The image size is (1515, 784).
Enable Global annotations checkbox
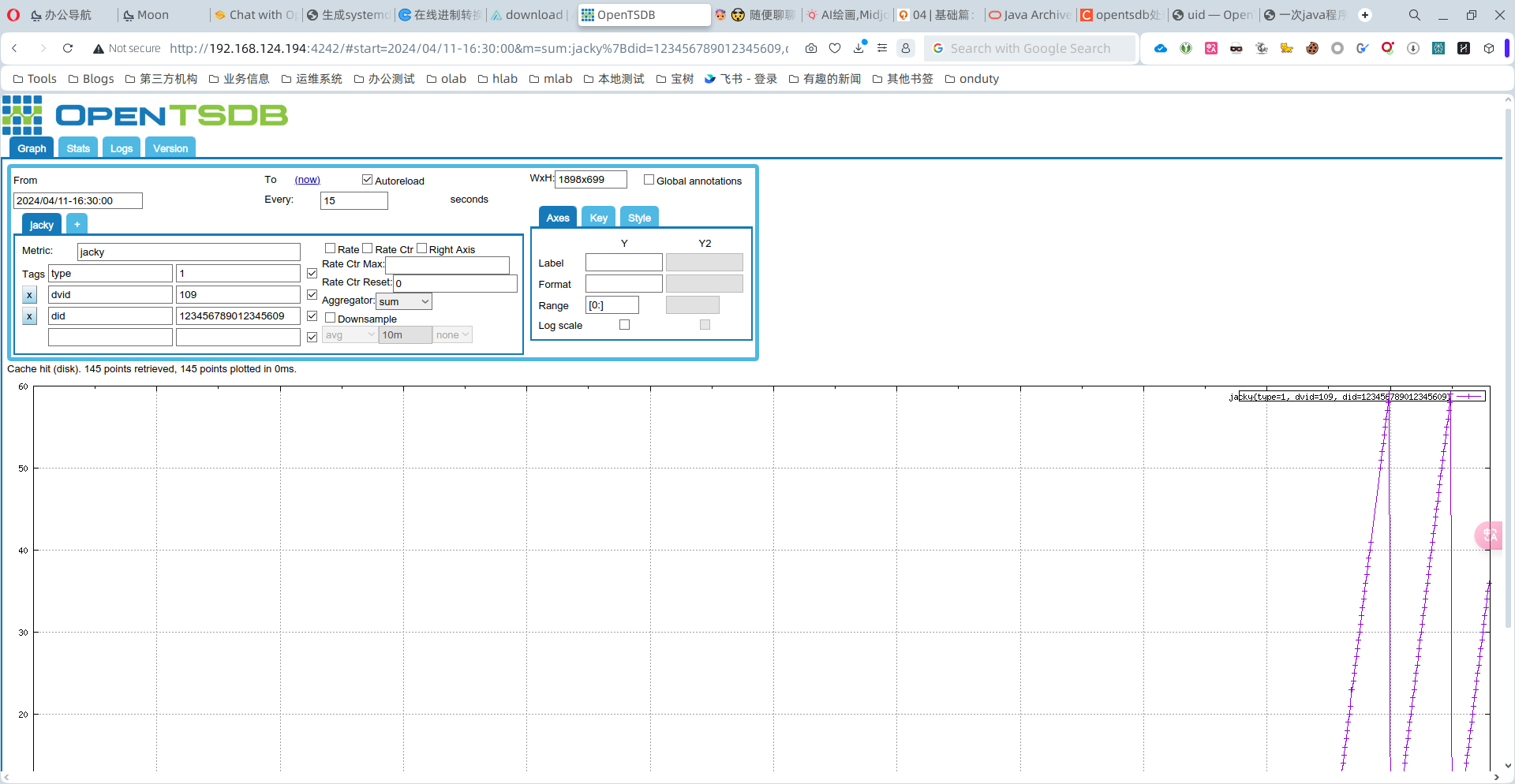(x=649, y=180)
